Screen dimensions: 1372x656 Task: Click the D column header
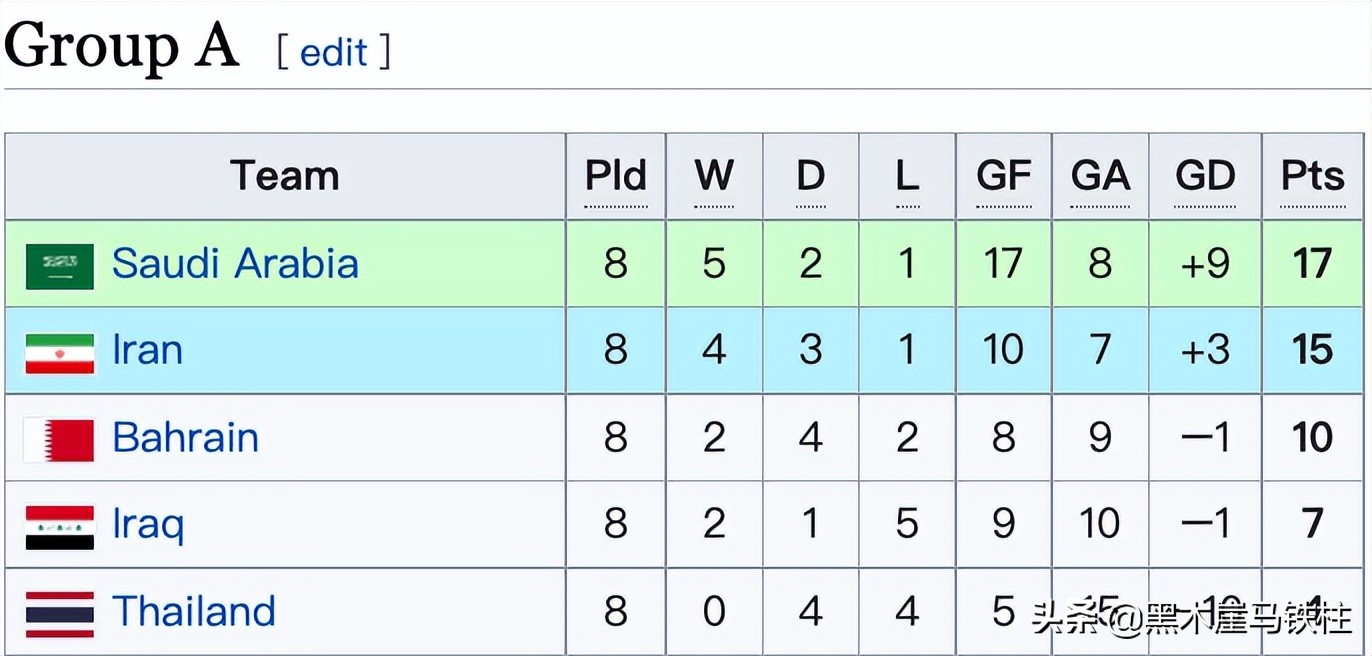tap(810, 177)
